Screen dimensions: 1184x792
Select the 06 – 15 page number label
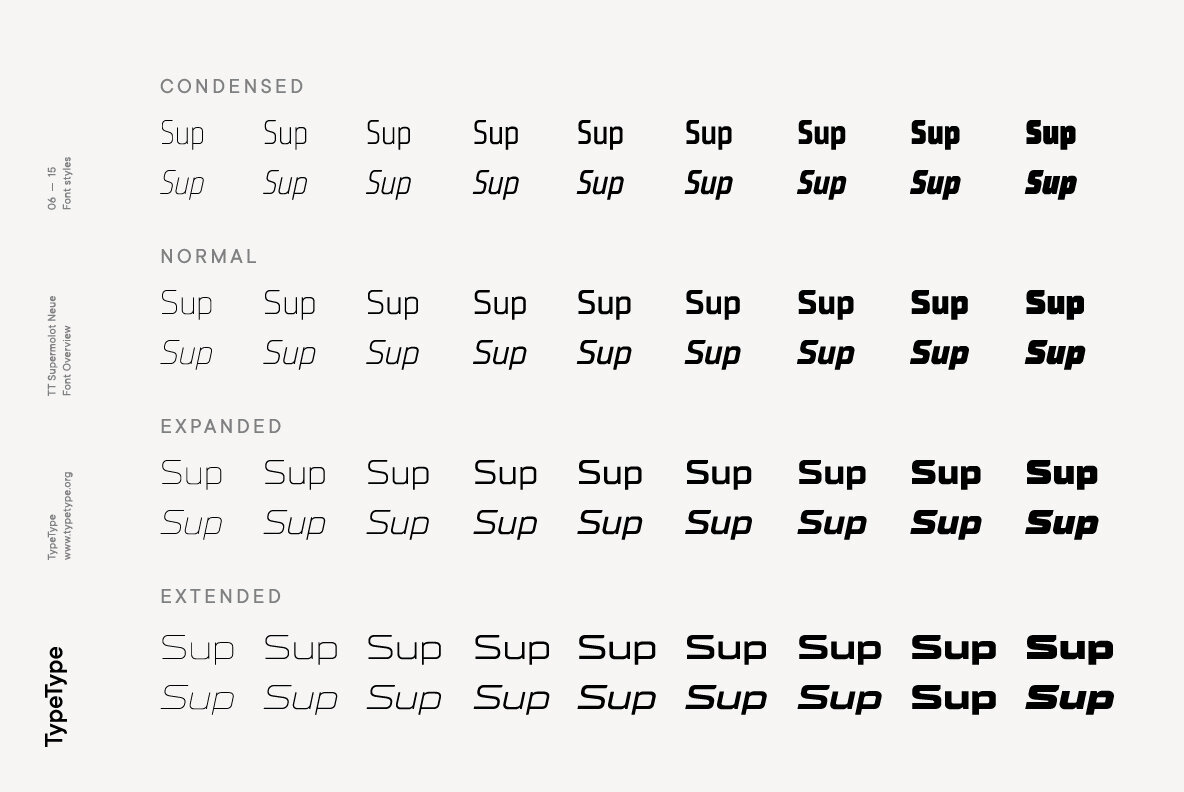click(x=52, y=188)
